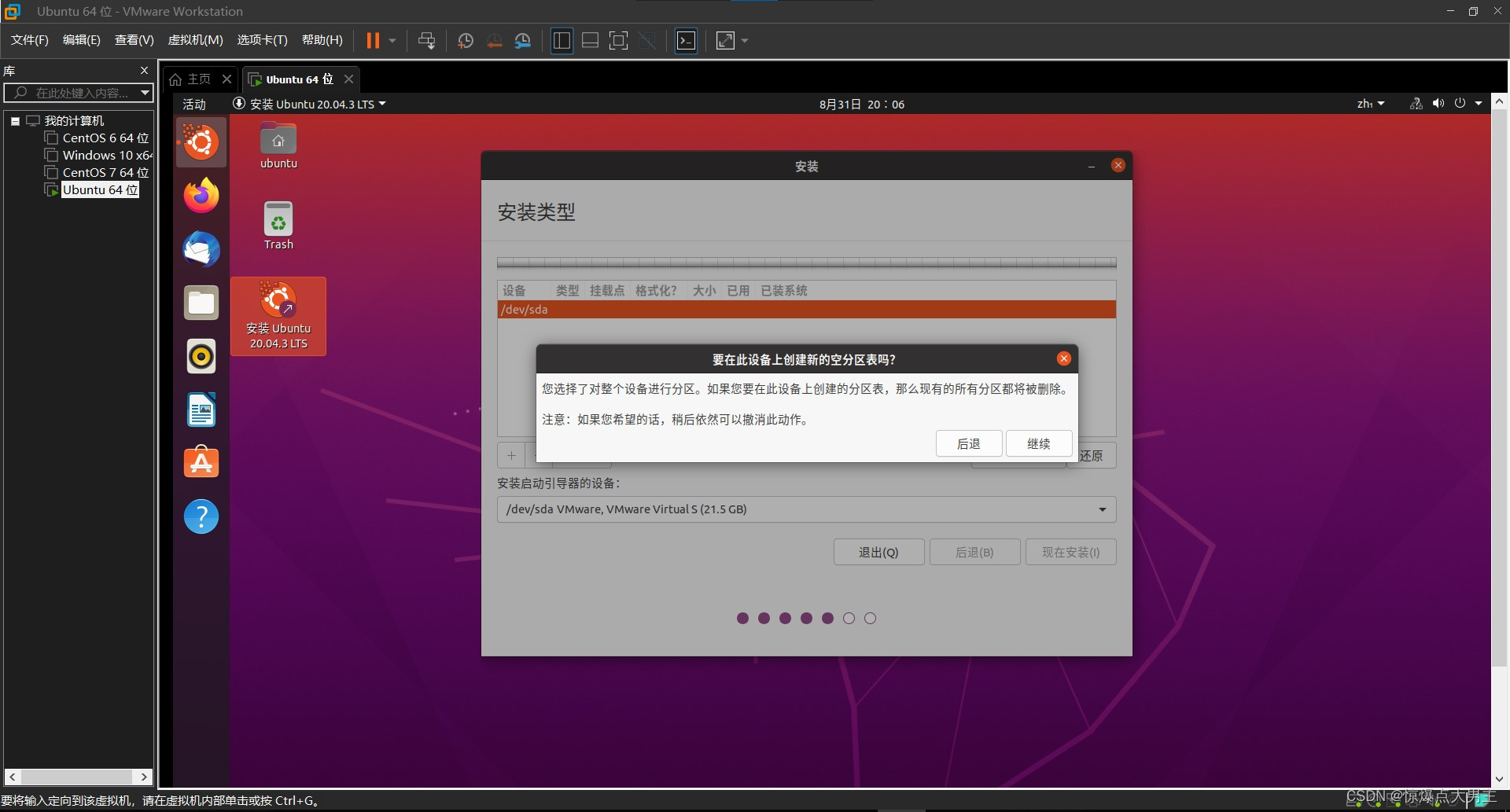This screenshot has width=1510, height=812.
Task: Select the Ubuntu 64 位 tab
Action: pyautogui.click(x=292, y=79)
